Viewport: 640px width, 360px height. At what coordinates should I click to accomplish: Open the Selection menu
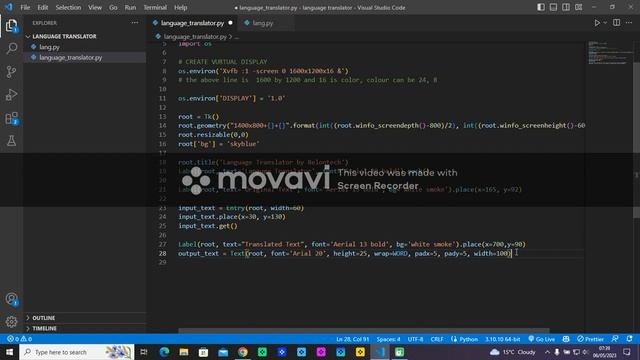(68, 7)
